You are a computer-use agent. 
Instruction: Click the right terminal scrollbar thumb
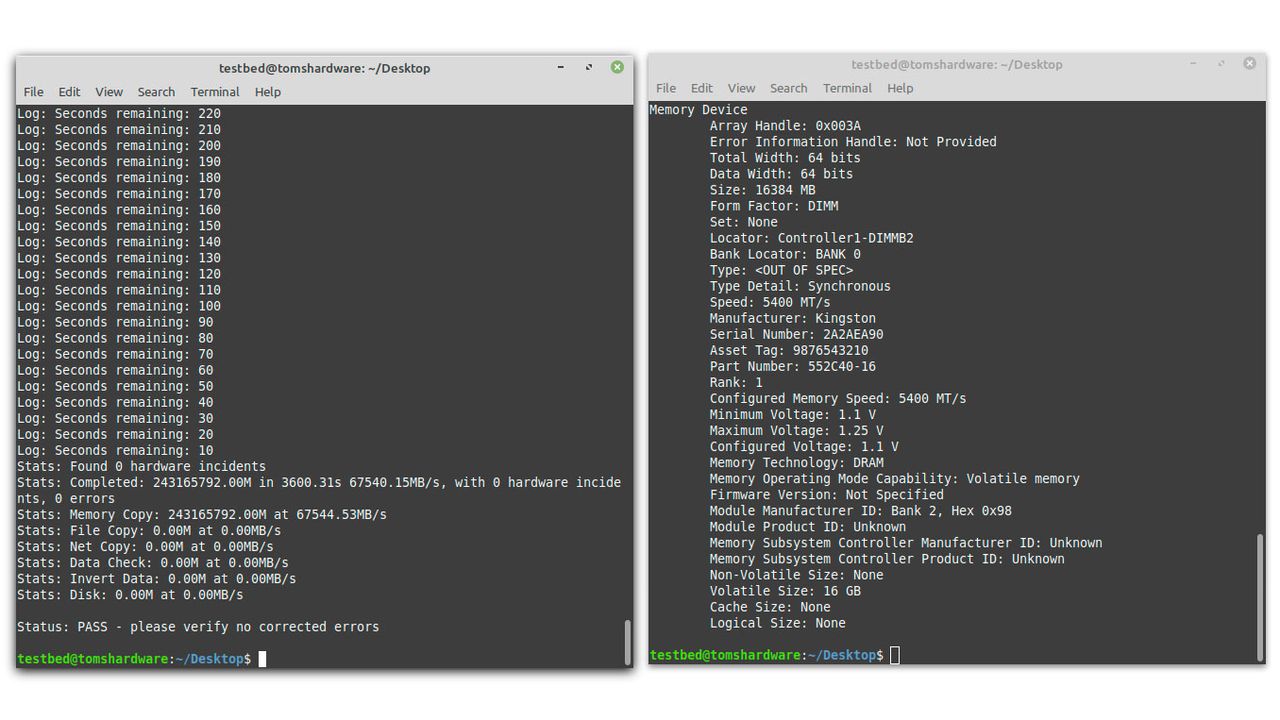1260,597
